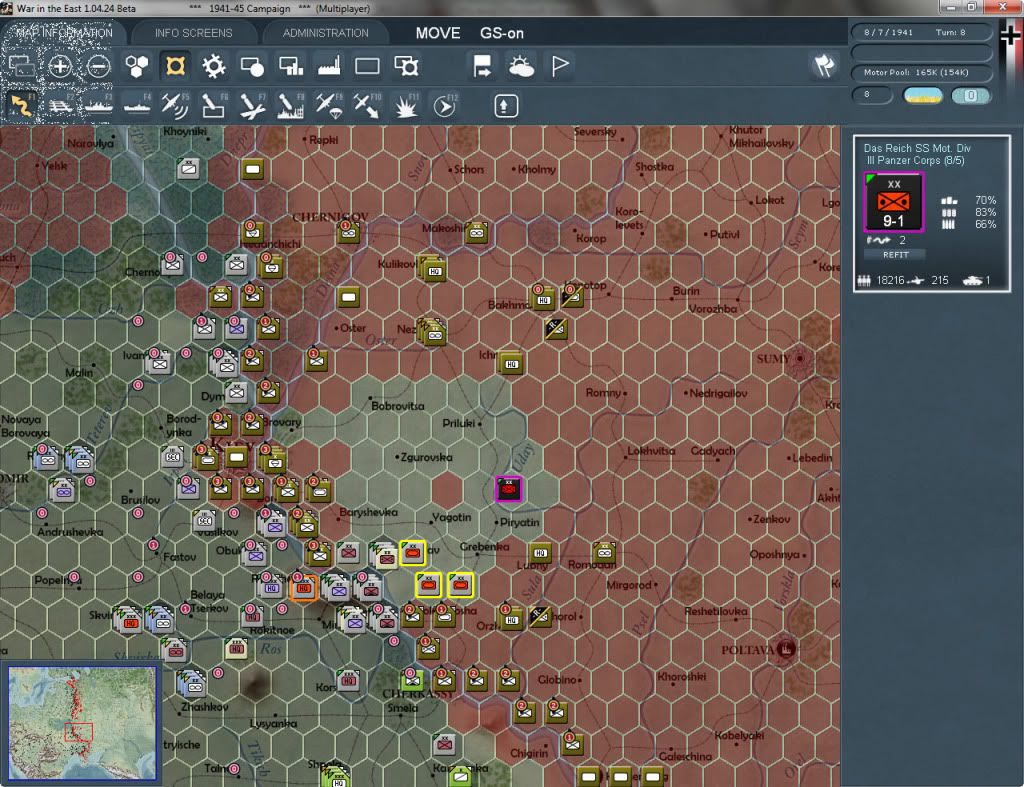Click the boxed up-arrow toolbar icon
Viewport: 1024px width, 787px height.
tap(505, 106)
